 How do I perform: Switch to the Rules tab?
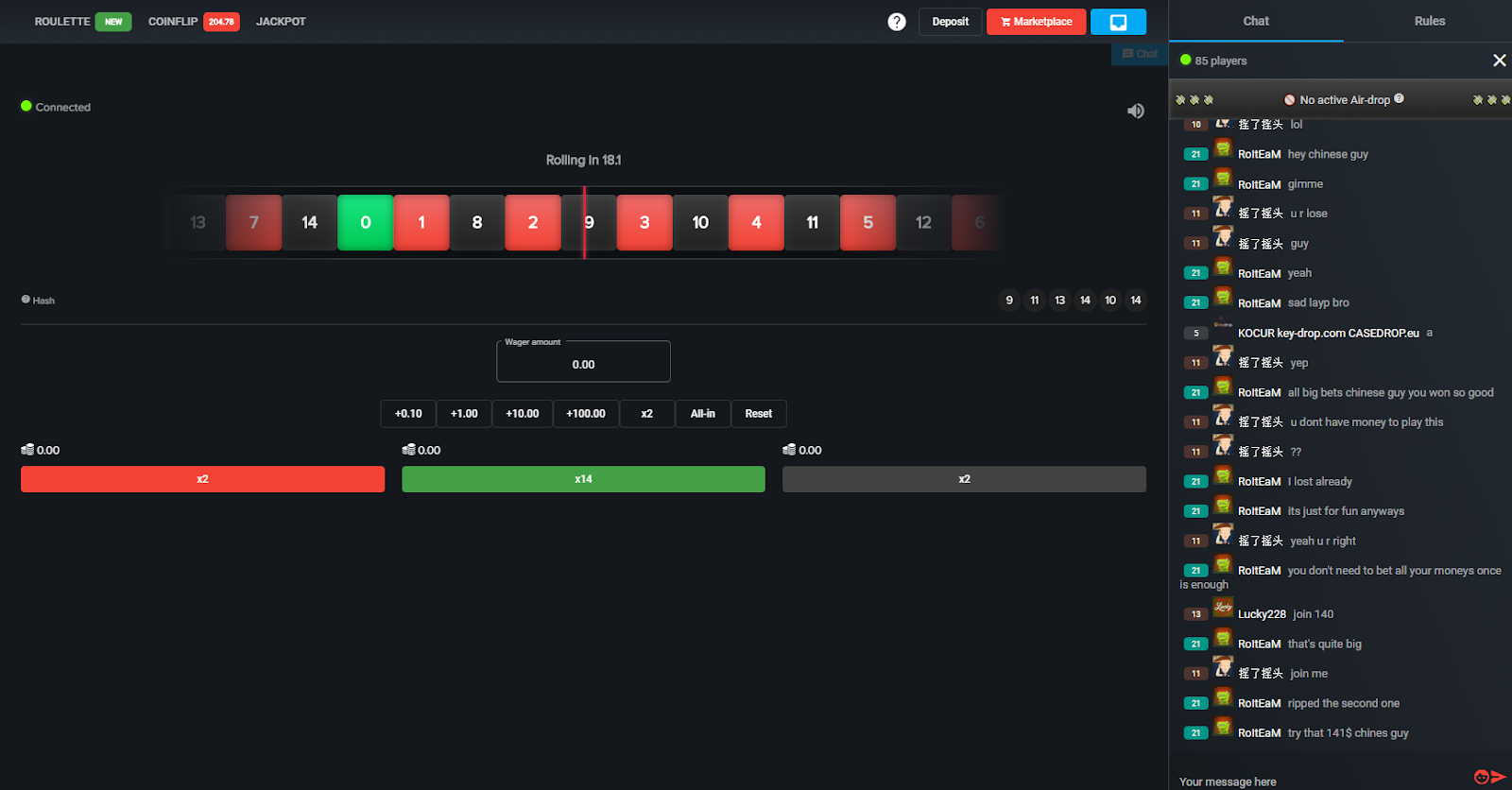click(x=1429, y=21)
